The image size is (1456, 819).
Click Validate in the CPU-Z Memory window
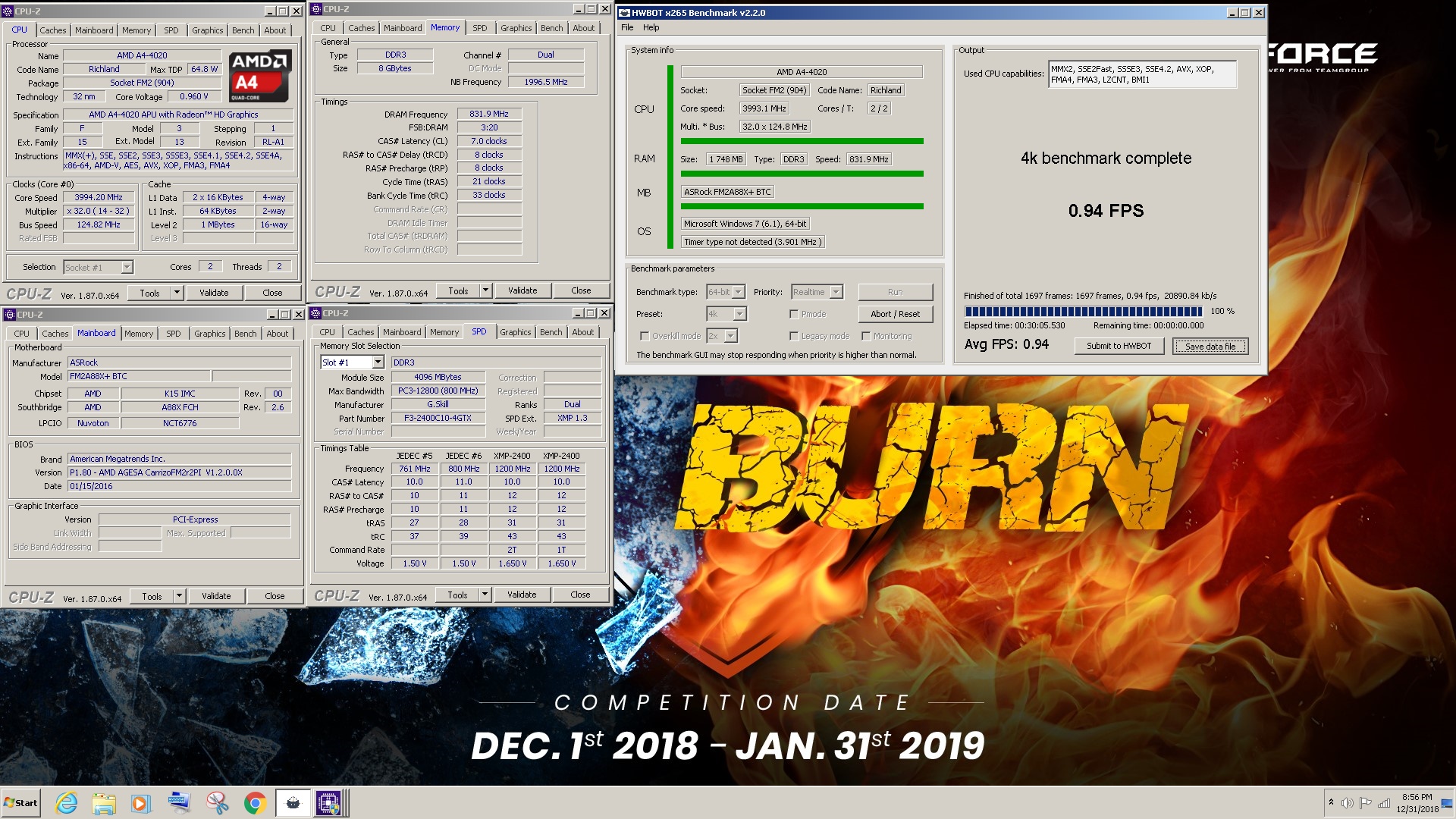tap(522, 290)
